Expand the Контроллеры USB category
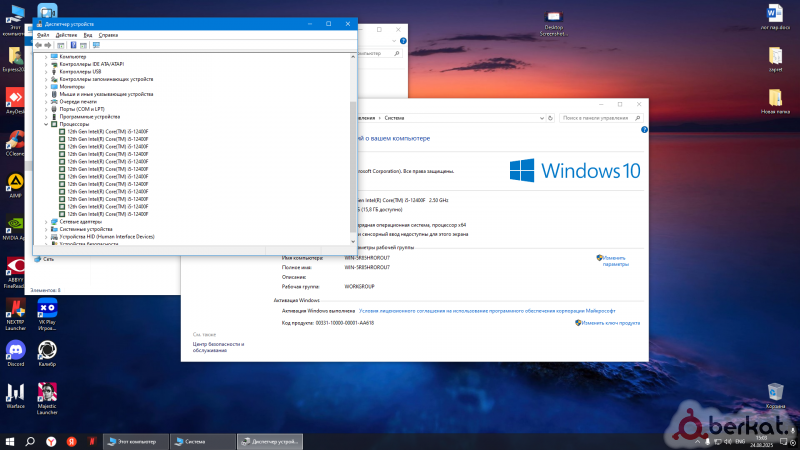Screen dimensions: 800x450 (46, 71)
